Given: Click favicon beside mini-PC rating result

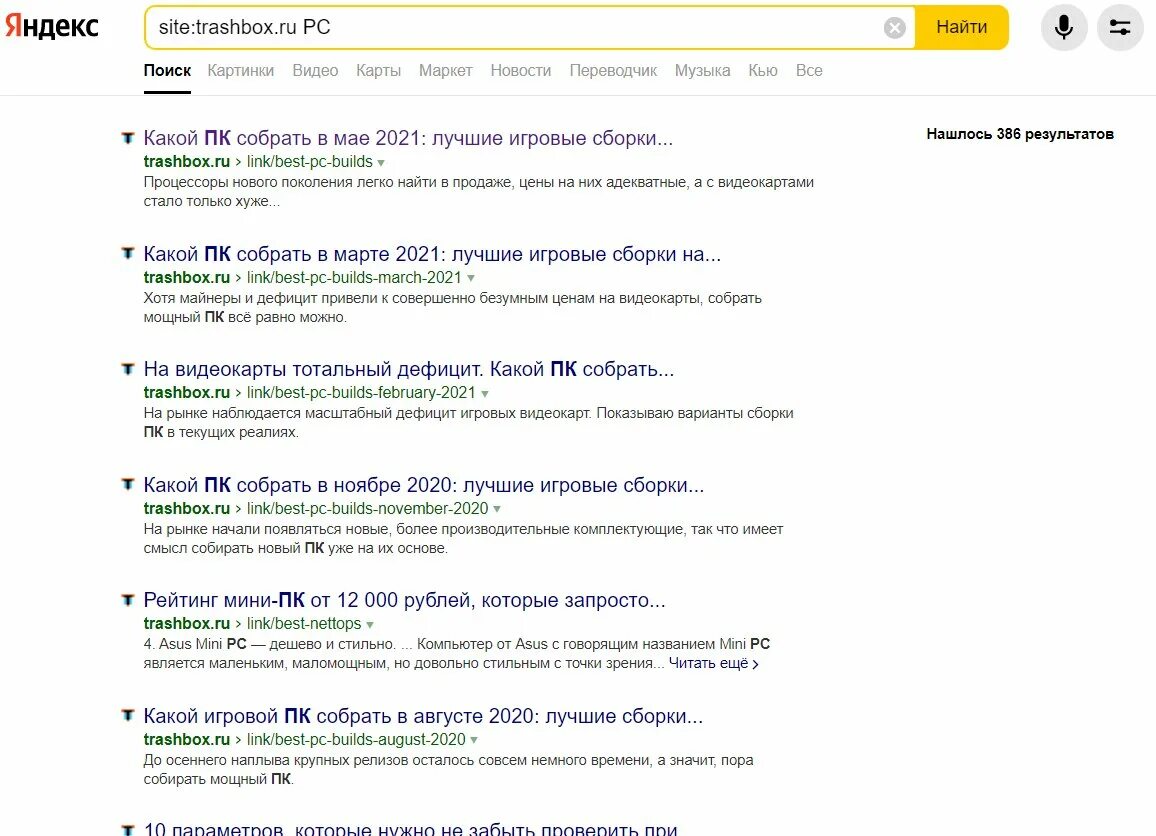Looking at the screenshot, I should pos(128,599).
